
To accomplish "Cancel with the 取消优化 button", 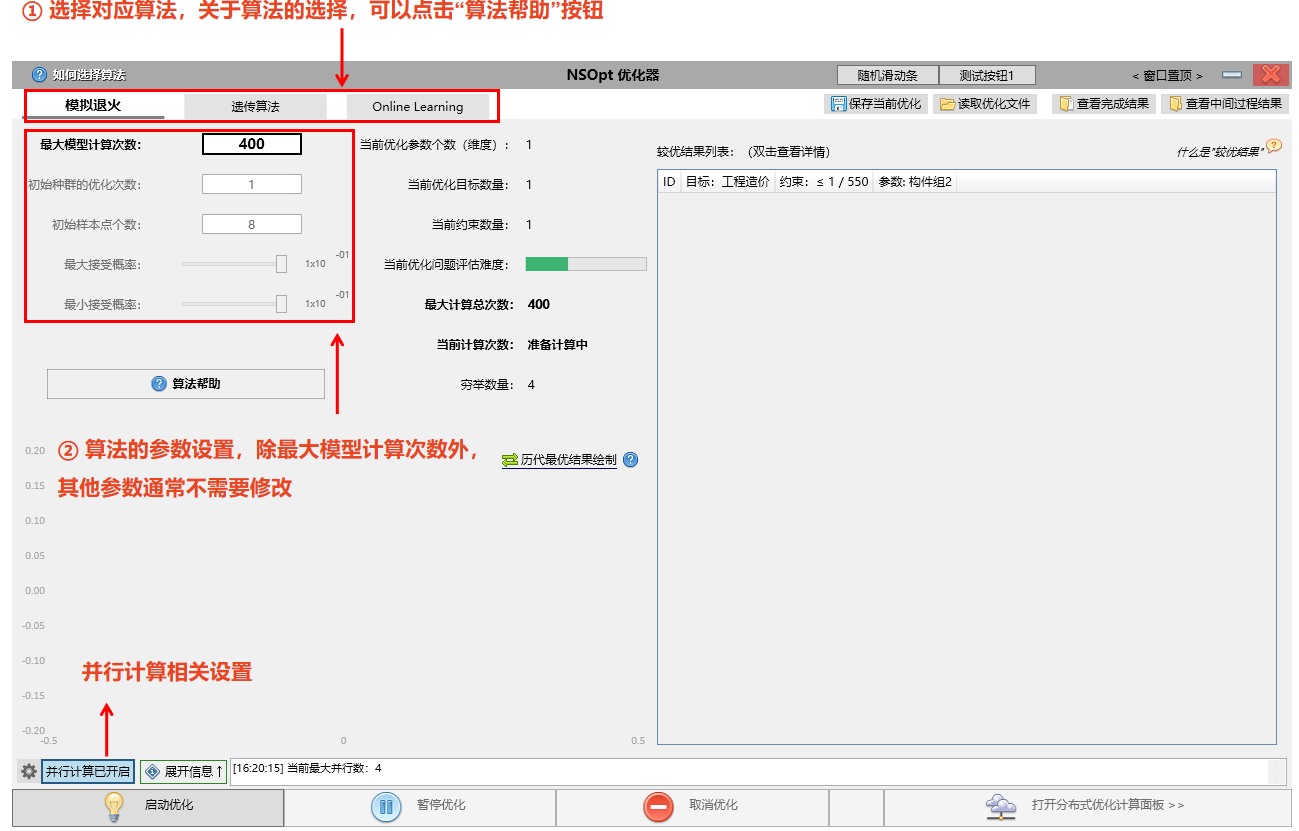I will [x=692, y=806].
